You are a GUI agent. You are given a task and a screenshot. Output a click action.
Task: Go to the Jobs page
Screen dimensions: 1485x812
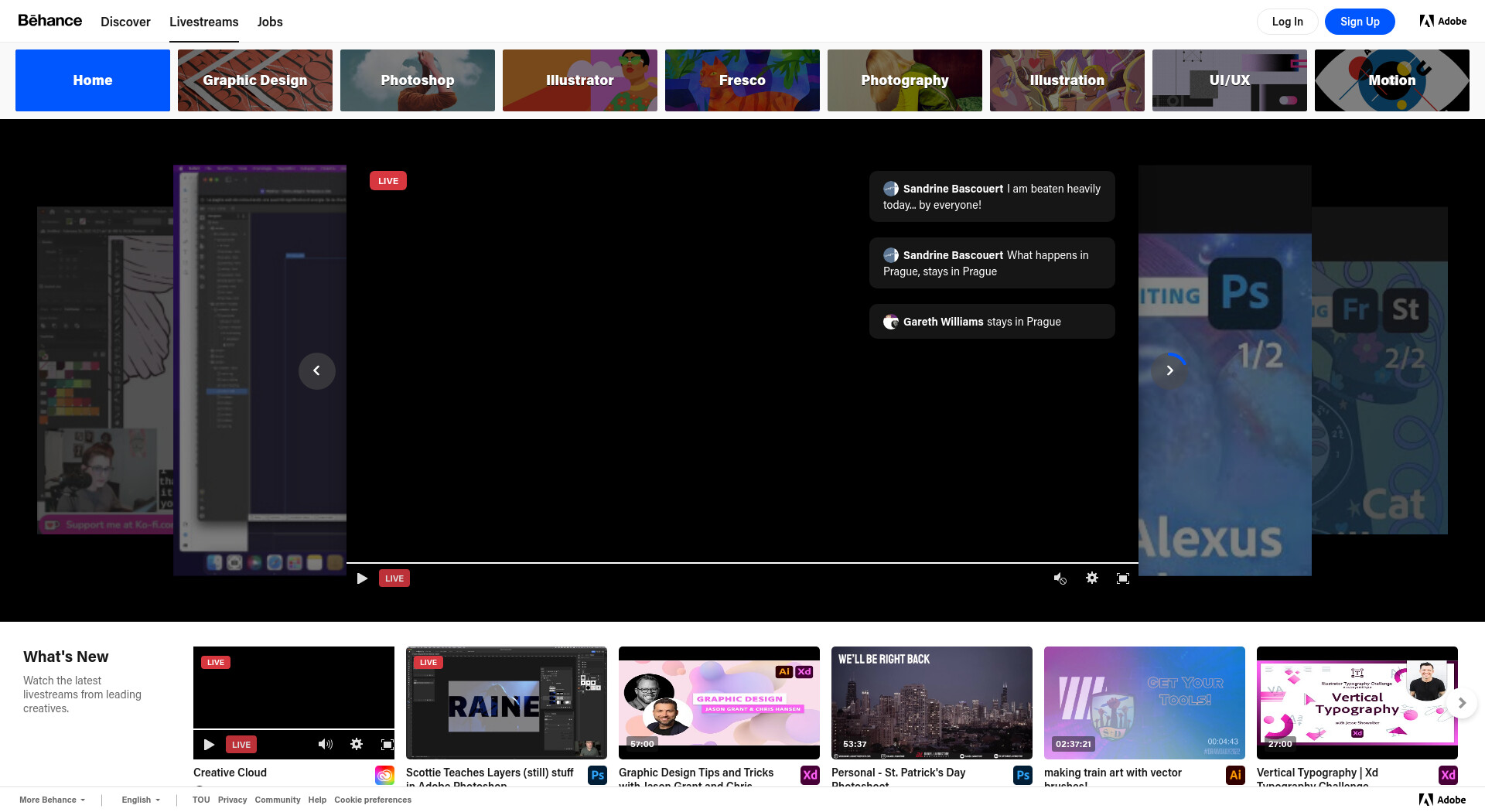(x=270, y=22)
